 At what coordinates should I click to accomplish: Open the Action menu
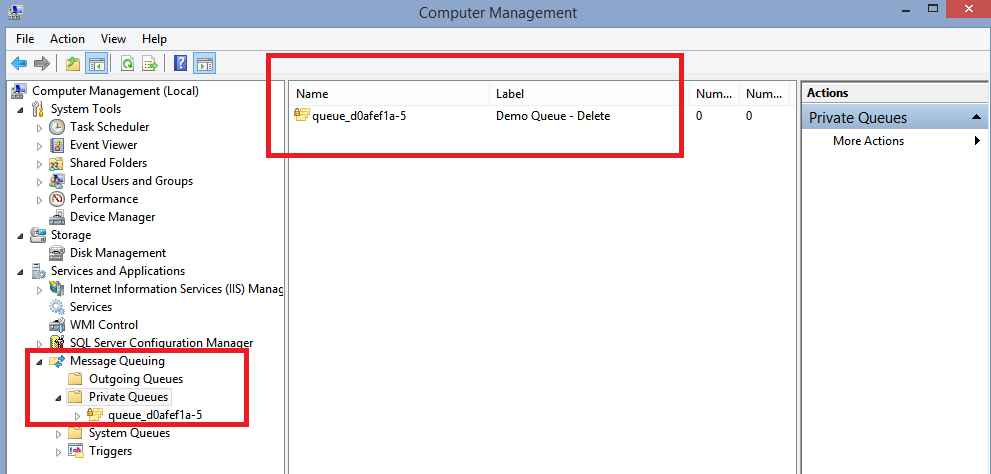(x=67, y=39)
